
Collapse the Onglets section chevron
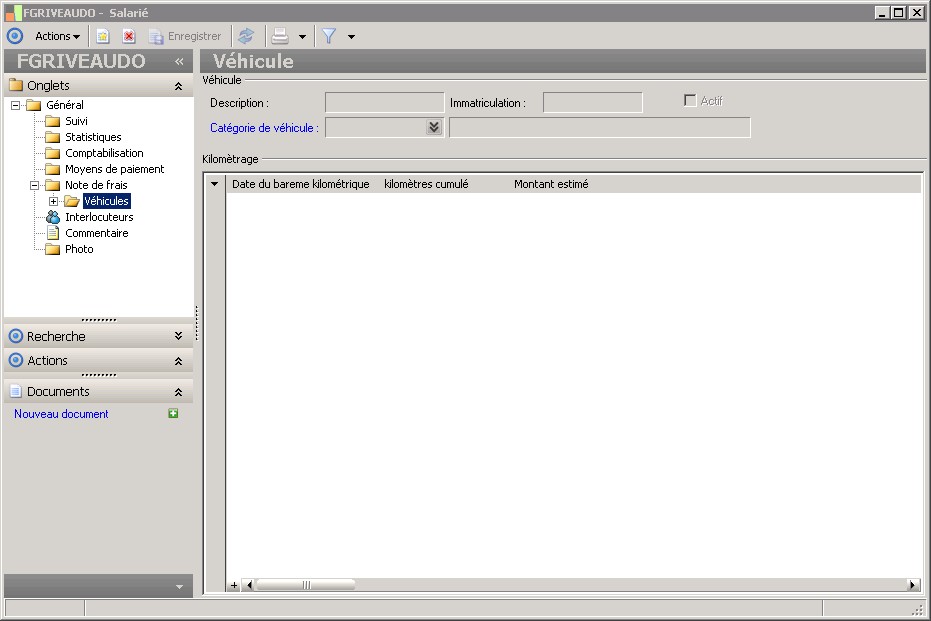point(178,86)
